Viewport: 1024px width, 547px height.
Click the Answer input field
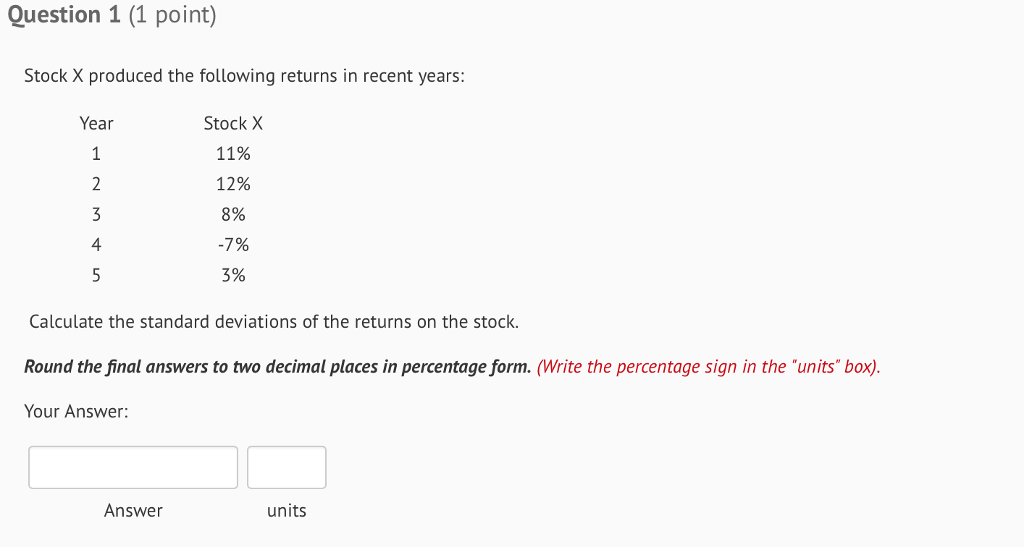coord(133,467)
